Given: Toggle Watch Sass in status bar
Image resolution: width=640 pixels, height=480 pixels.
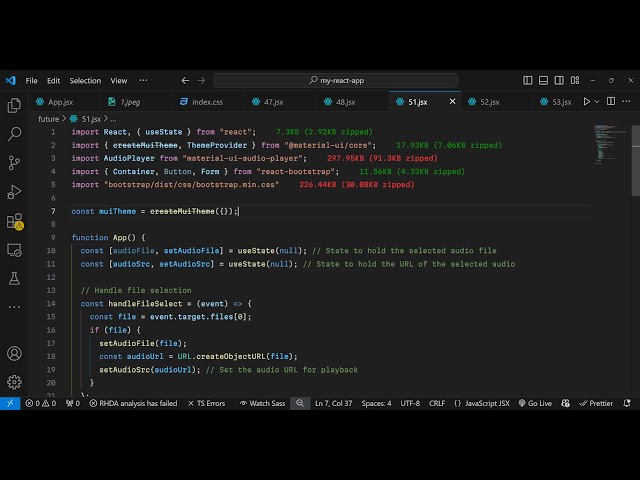Looking at the screenshot, I should coord(260,403).
